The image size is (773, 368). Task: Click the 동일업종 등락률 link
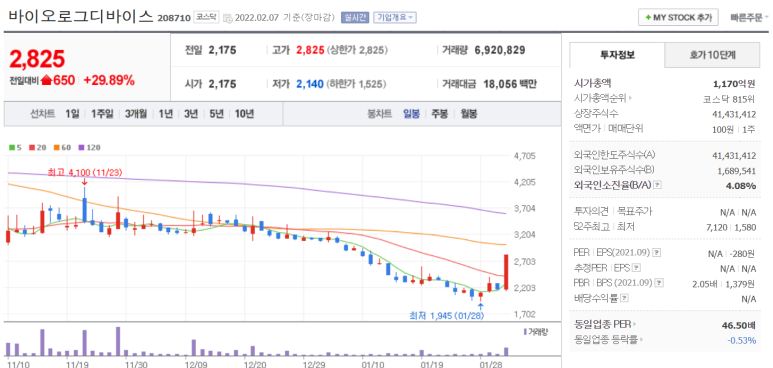pos(606,340)
